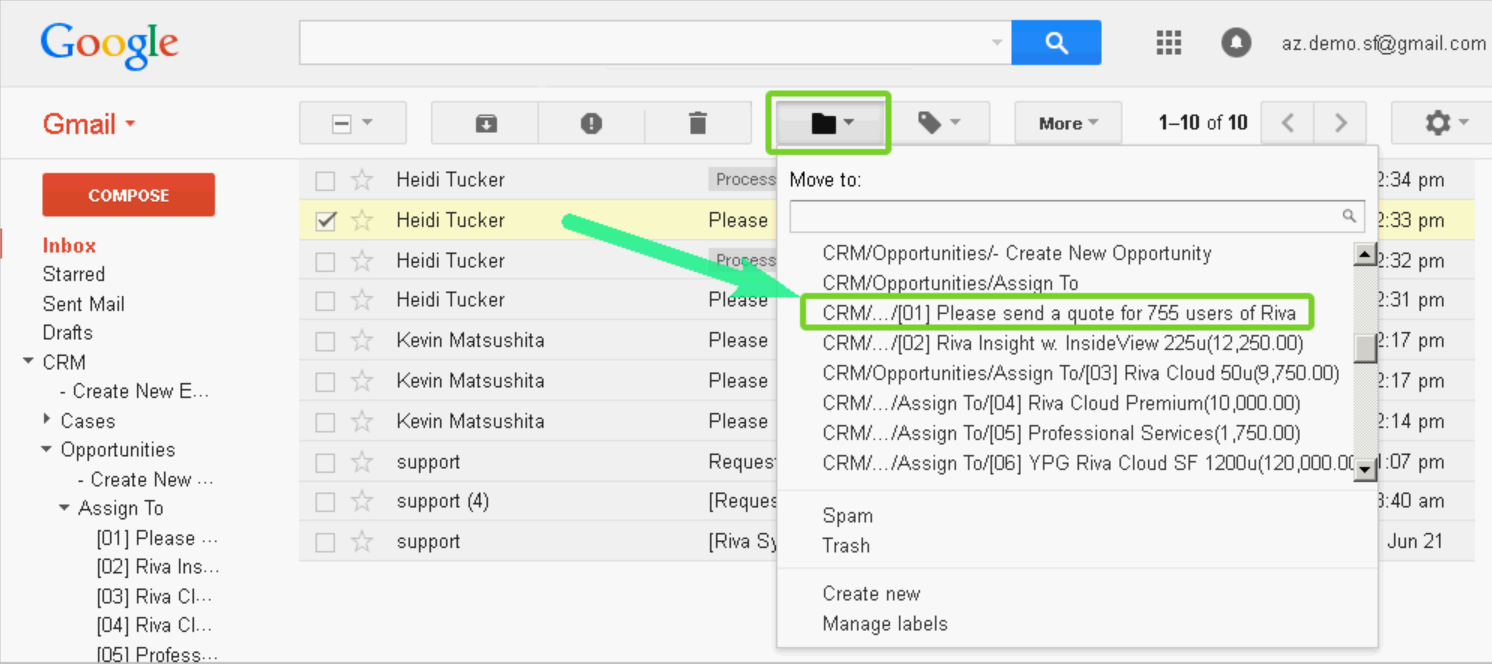Image resolution: width=1492 pixels, height=664 pixels.
Task: Star the checked Heidi Tucker 2:33 pm email
Action: 362,220
